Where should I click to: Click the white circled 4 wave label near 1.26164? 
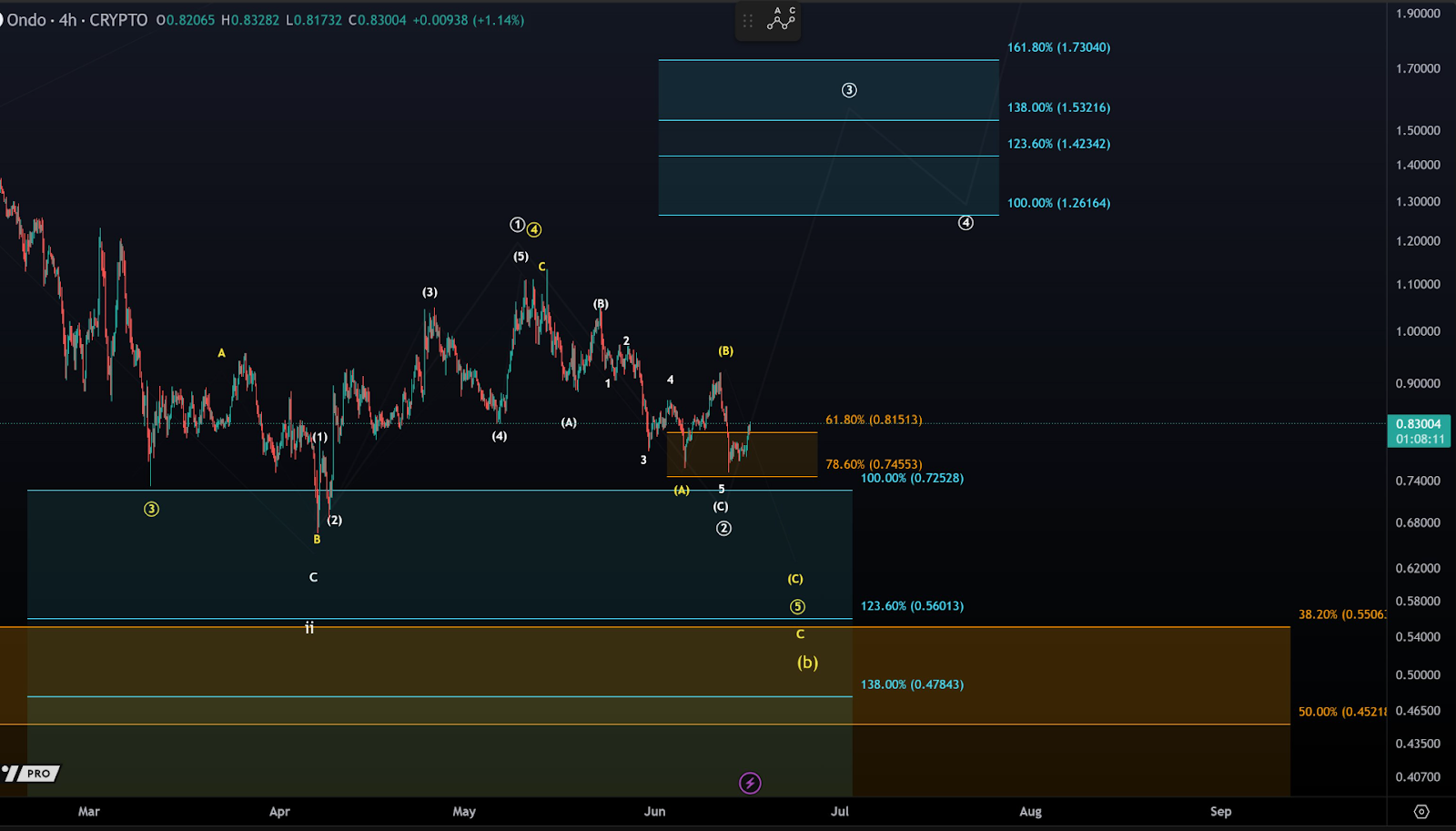(966, 223)
